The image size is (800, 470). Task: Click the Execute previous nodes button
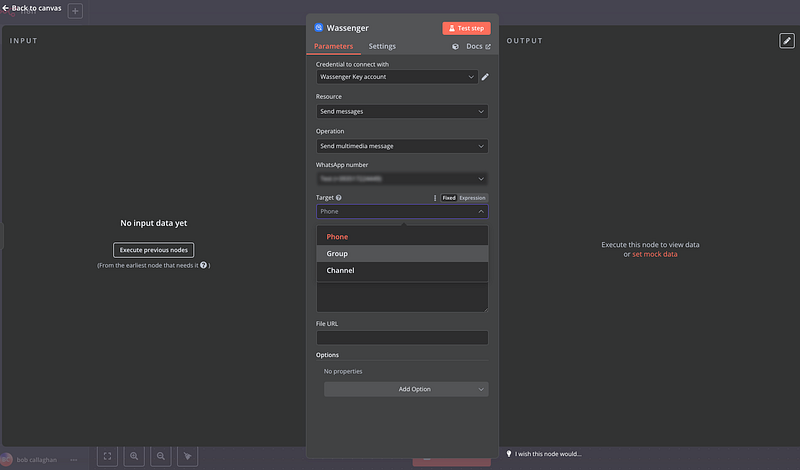tap(153, 249)
